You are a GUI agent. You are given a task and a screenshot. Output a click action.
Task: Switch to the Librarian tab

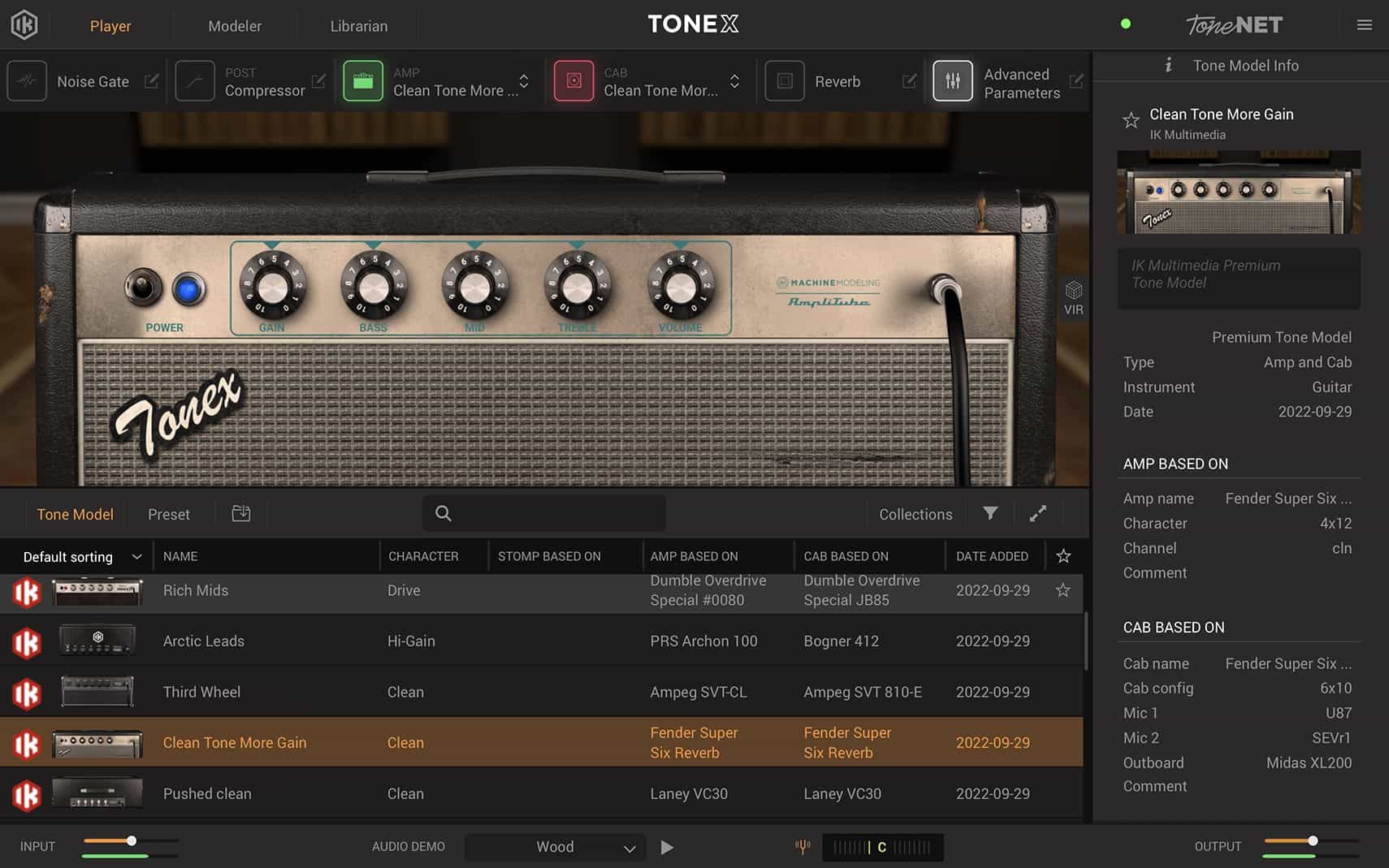(359, 26)
